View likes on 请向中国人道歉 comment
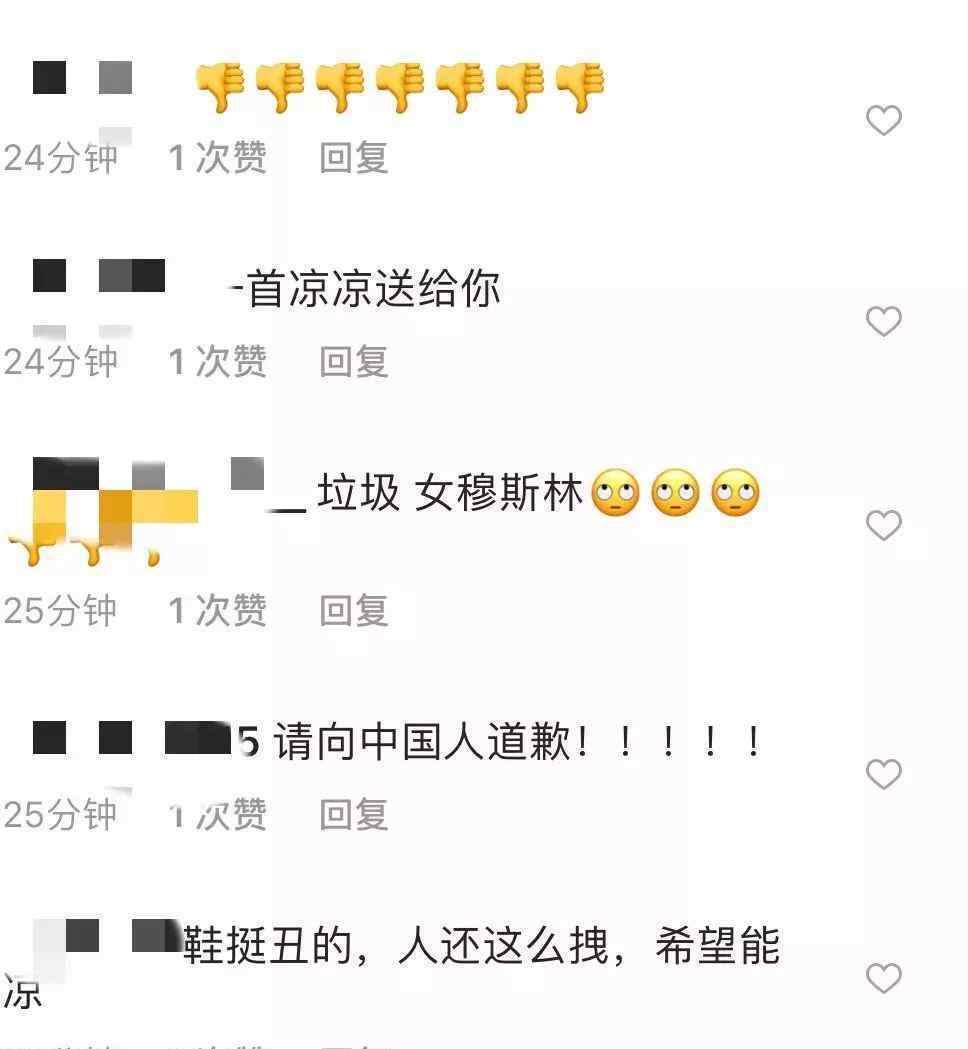Screen dimensions: 968x1049 pos(217,815)
